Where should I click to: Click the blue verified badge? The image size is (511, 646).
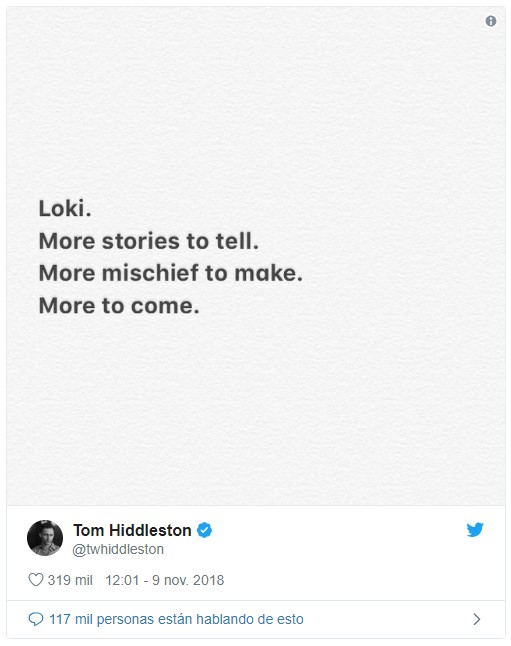(x=204, y=530)
